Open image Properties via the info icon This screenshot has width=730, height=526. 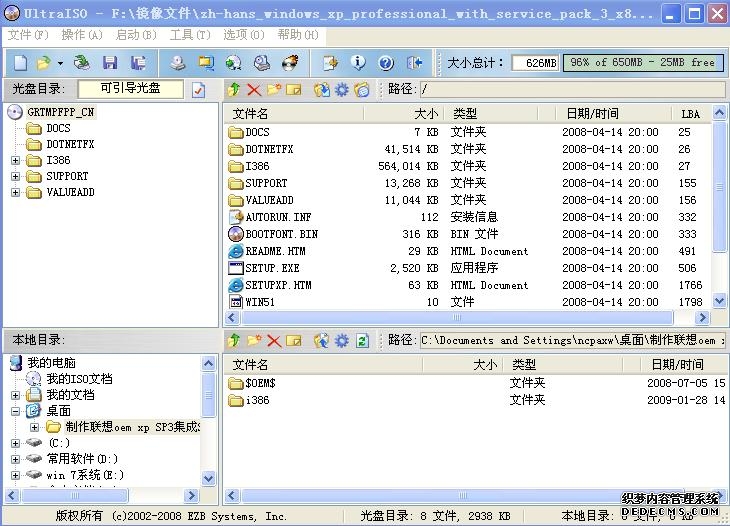pos(358,62)
